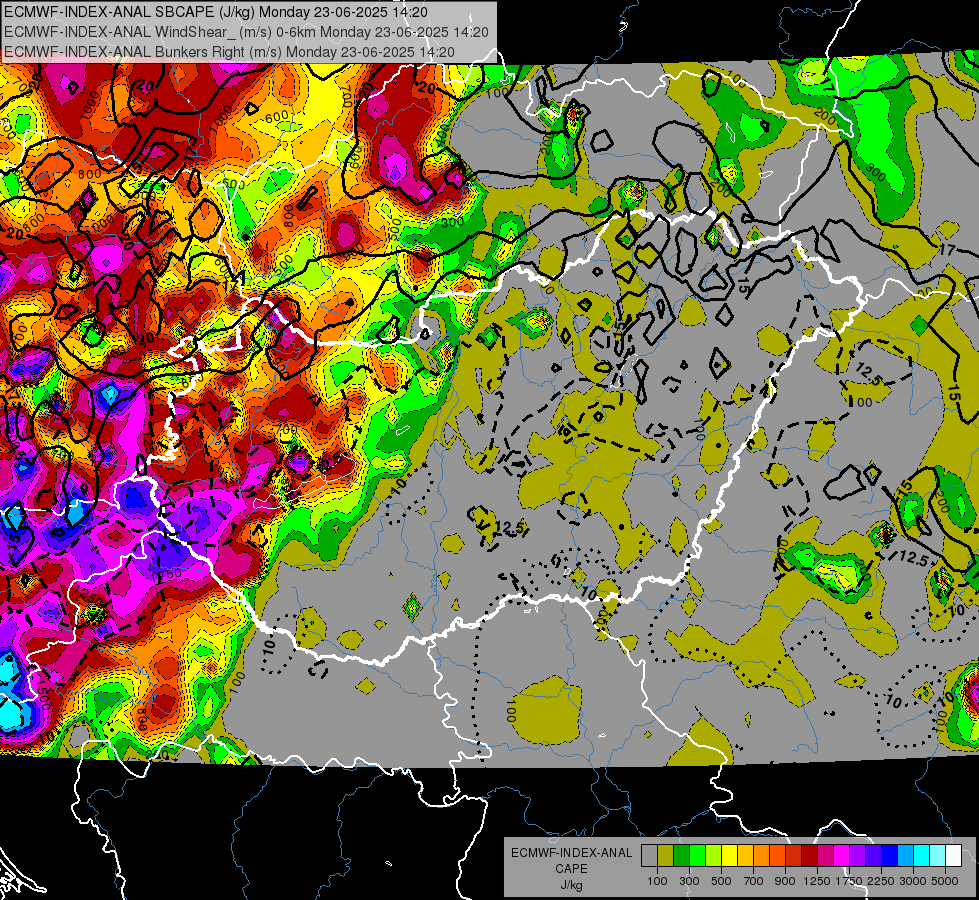Viewport: 979px width, 900px height.
Task: Click the 100 tick label under the legend
Action: tap(657, 881)
